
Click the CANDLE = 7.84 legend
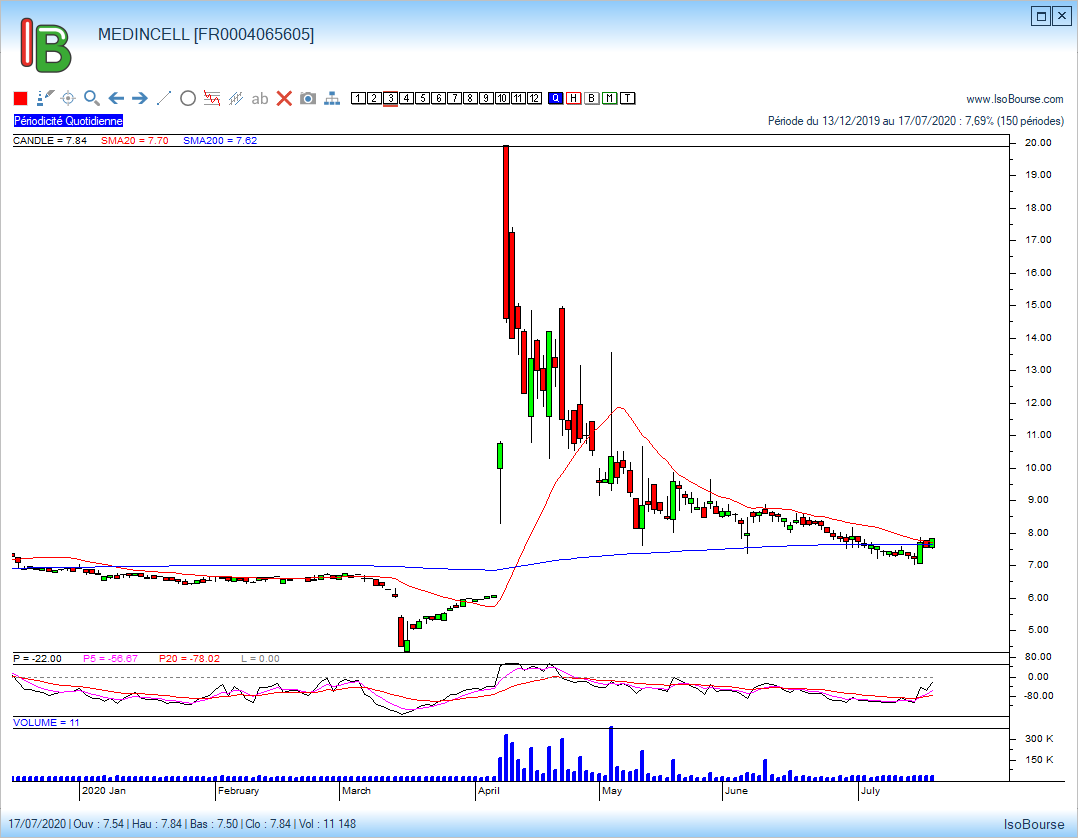(x=50, y=140)
